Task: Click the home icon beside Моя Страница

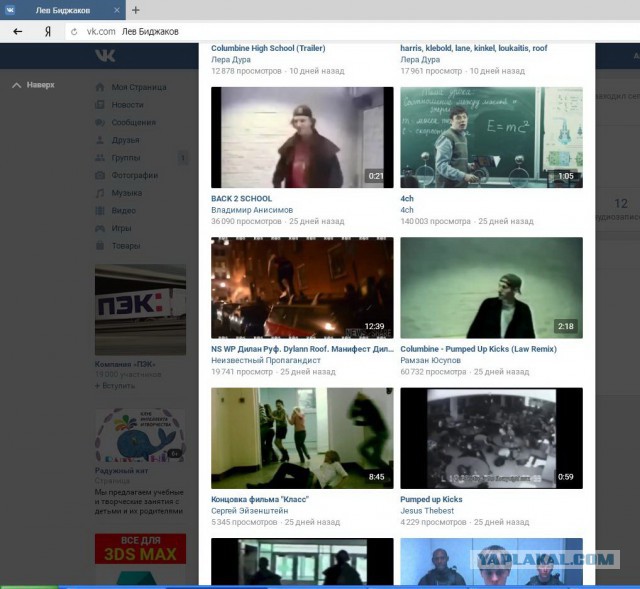Action: (x=100, y=87)
